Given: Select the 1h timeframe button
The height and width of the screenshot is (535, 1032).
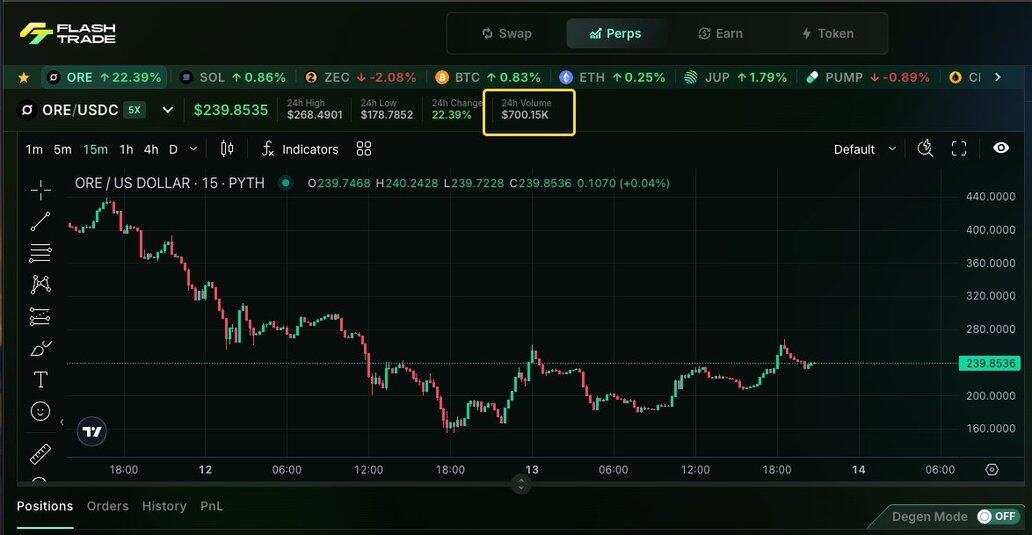Looking at the screenshot, I should click(126, 149).
